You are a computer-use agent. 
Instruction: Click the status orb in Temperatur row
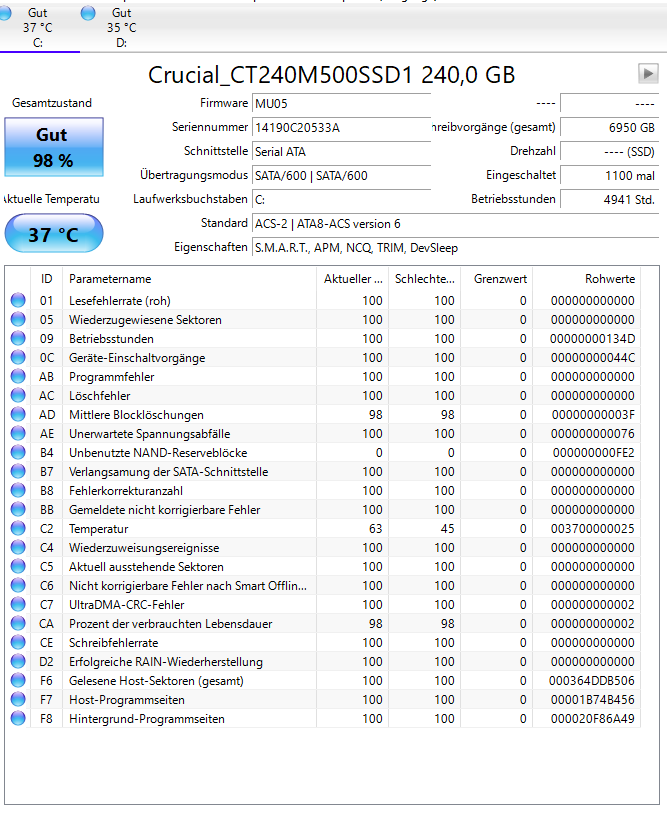18,528
